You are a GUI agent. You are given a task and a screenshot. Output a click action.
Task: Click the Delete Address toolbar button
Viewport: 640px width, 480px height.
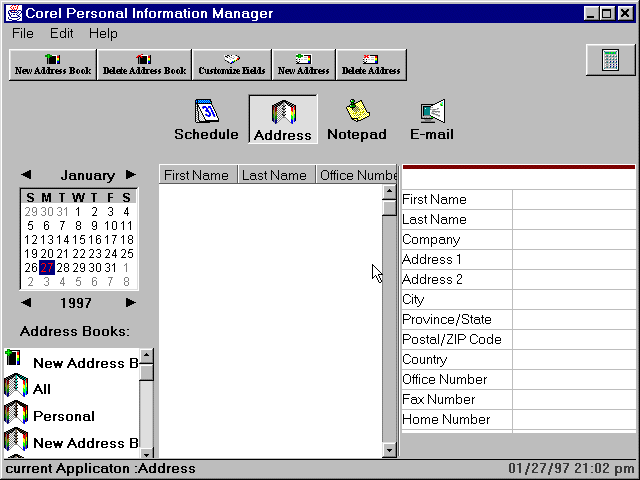[371, 65]
